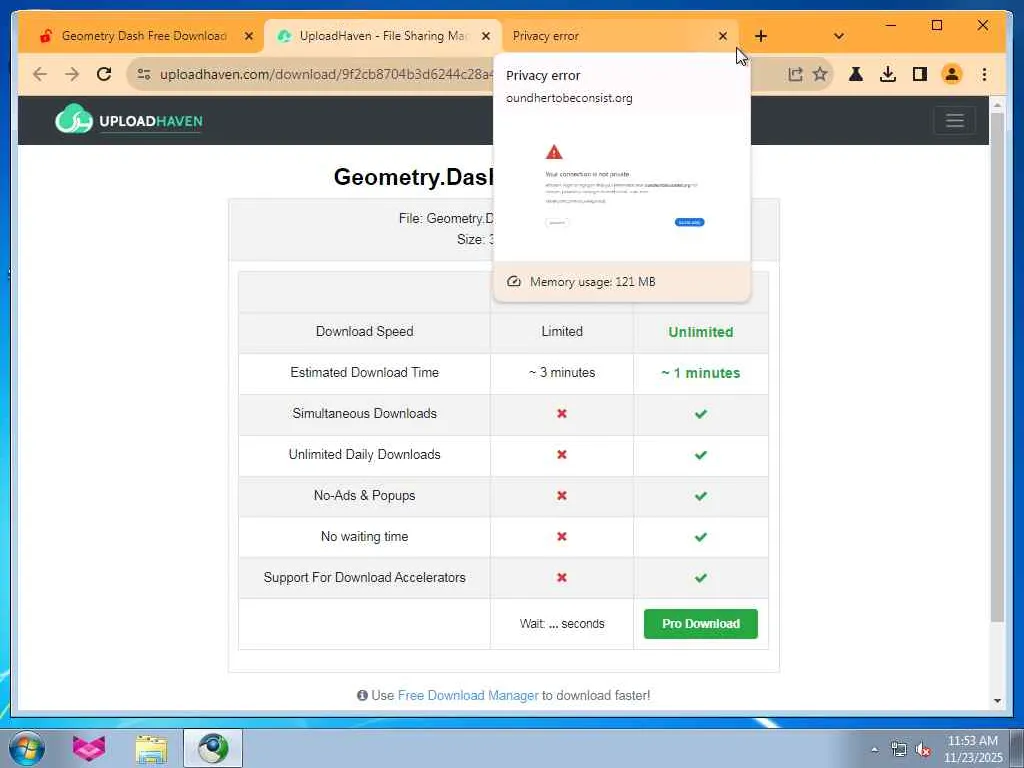Click the green Unlimited speed text

point(701,332)
